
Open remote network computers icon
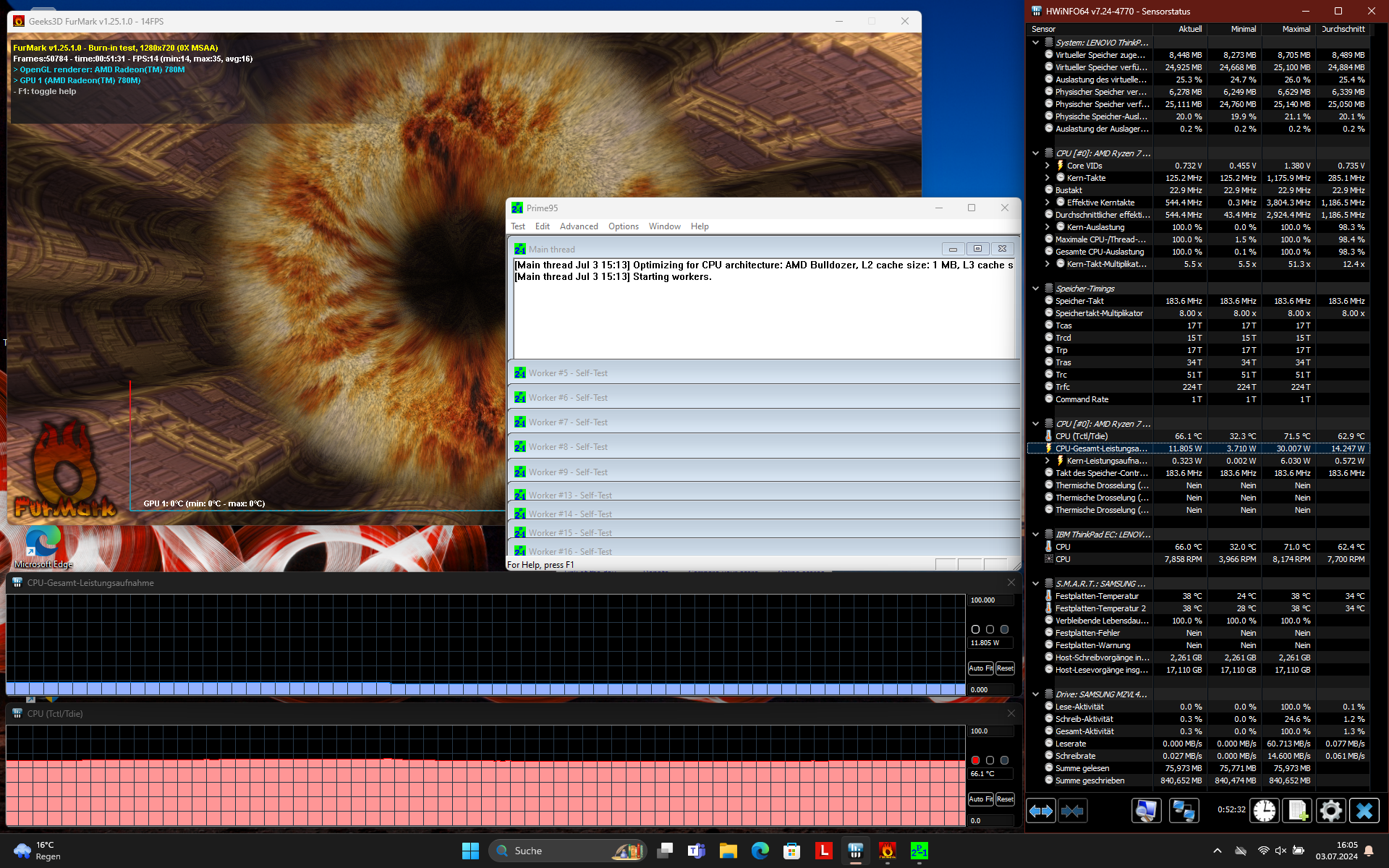click(x=1184, y=811)
